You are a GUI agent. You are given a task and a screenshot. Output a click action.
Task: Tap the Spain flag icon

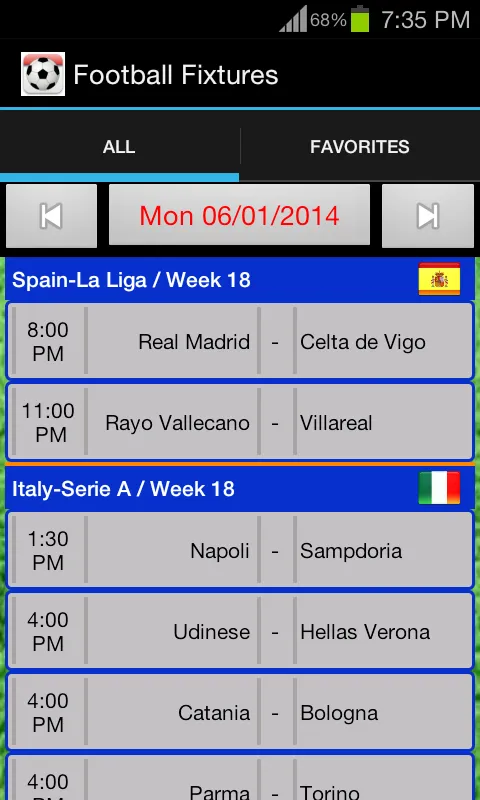coord(439,279)
